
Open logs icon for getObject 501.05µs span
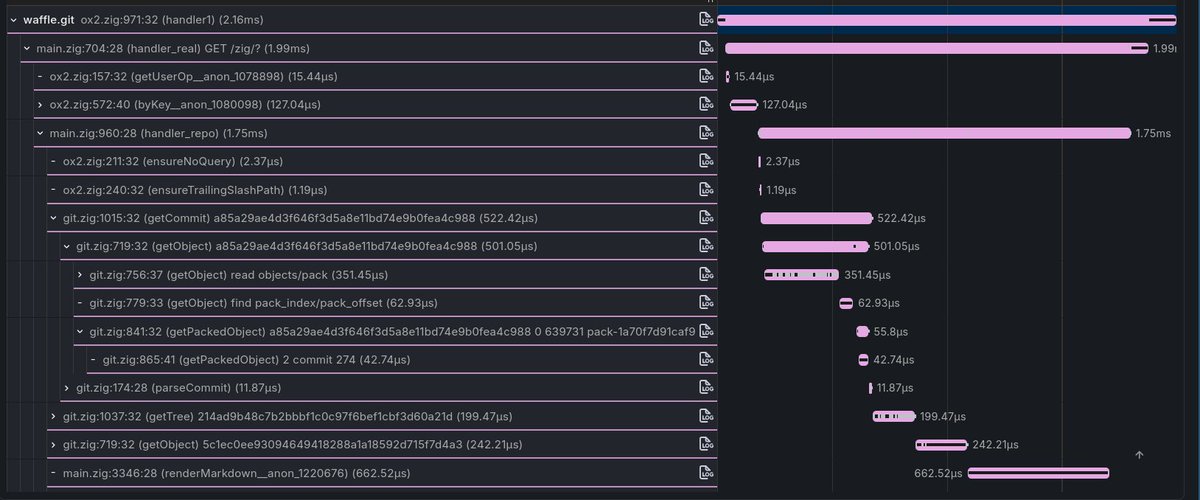click(x=706, y=246)
